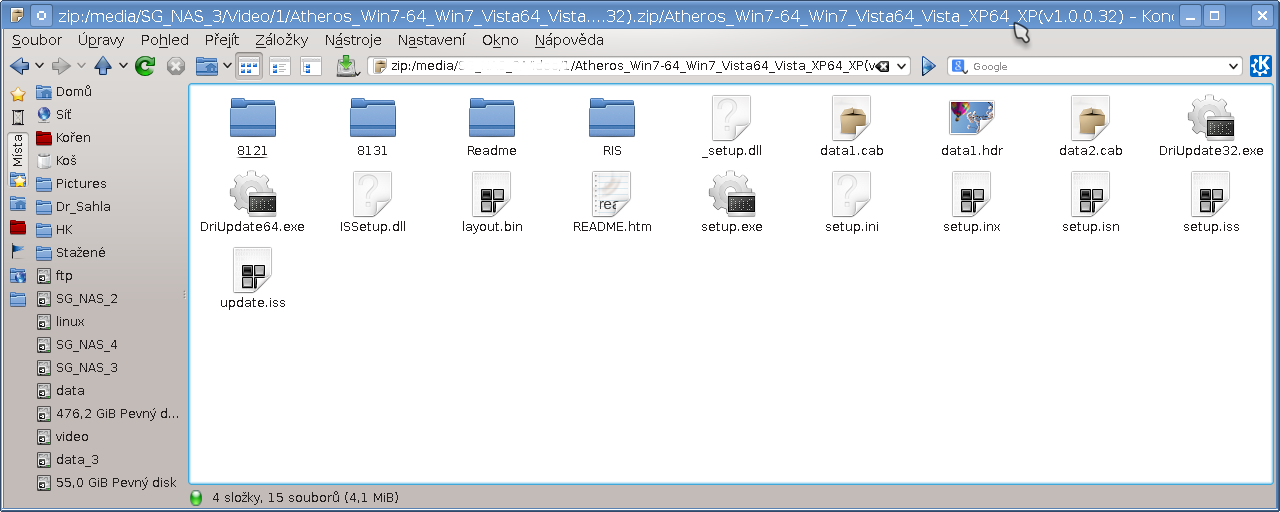Click the greyed Forward arrow

(61, 66)
